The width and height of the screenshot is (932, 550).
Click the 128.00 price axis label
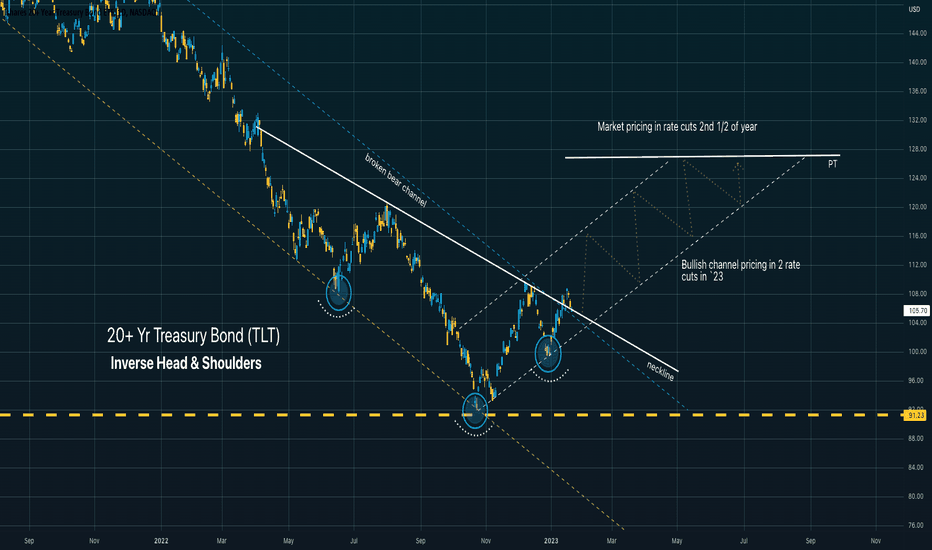click(917, 149)
